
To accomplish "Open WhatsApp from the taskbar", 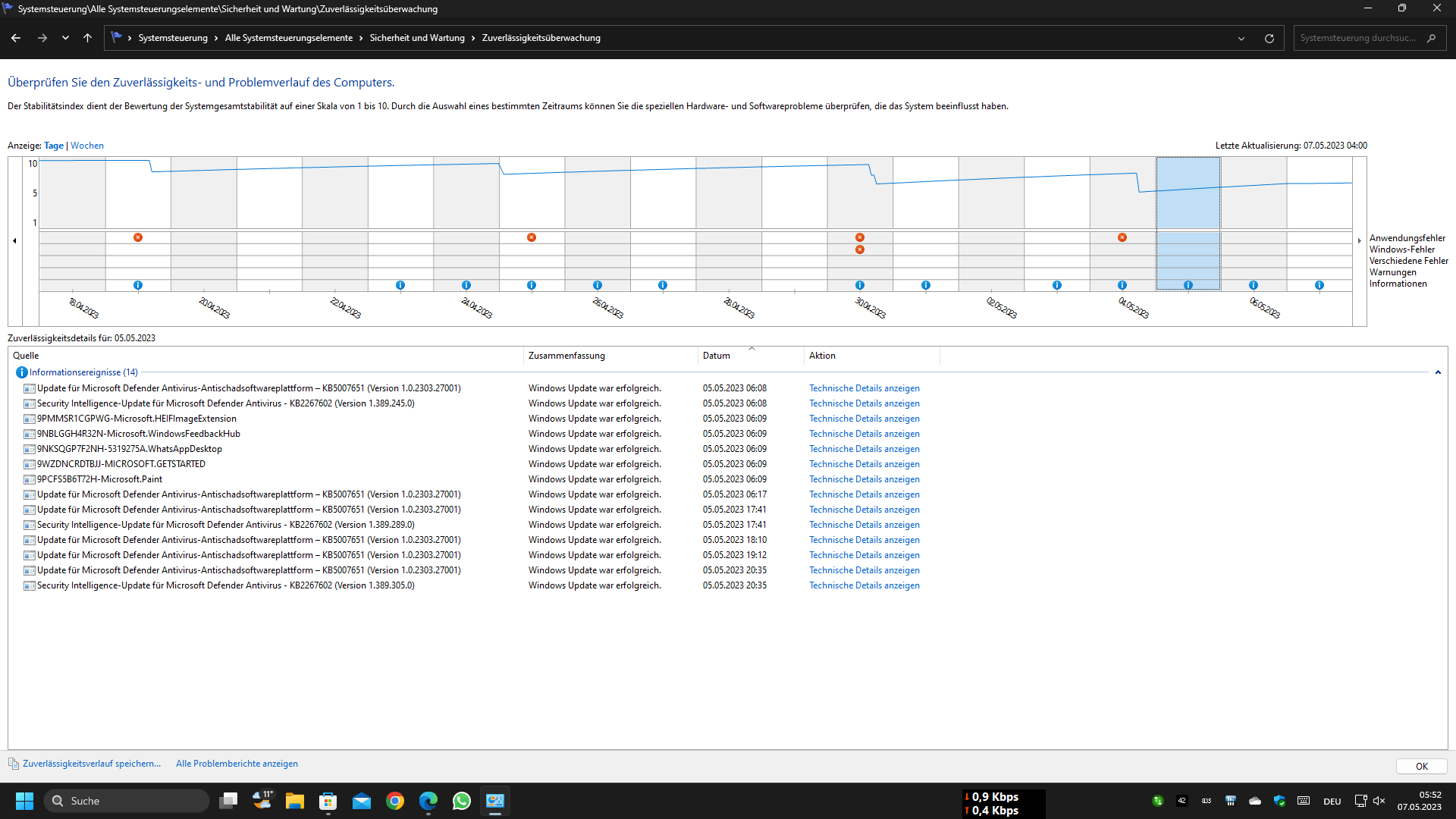I will (x=462, y=801).
